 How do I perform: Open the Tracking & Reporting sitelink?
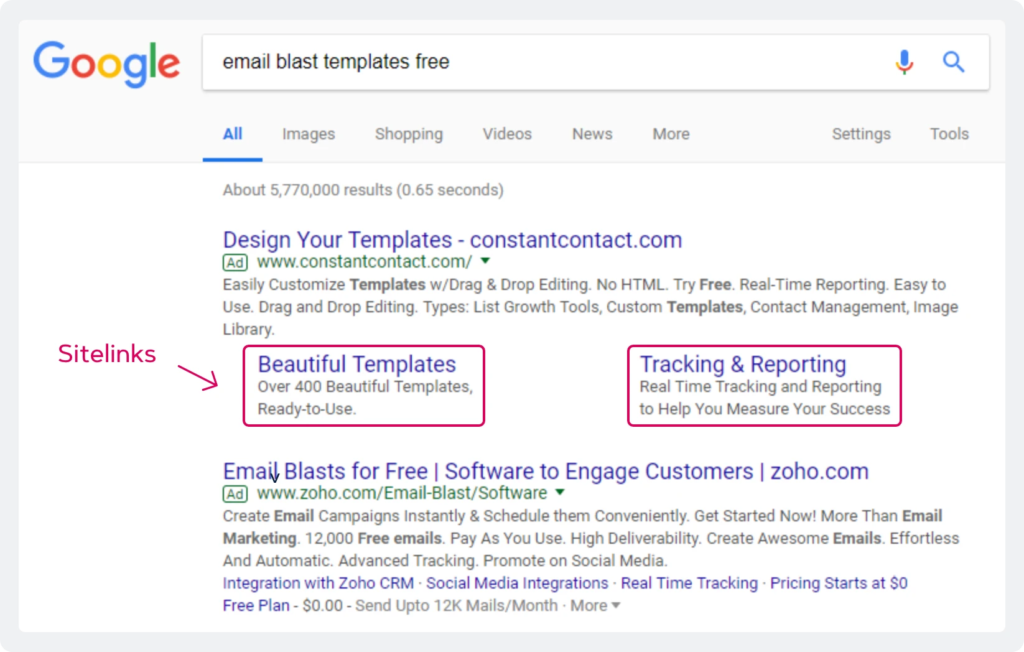click(742, 363)
